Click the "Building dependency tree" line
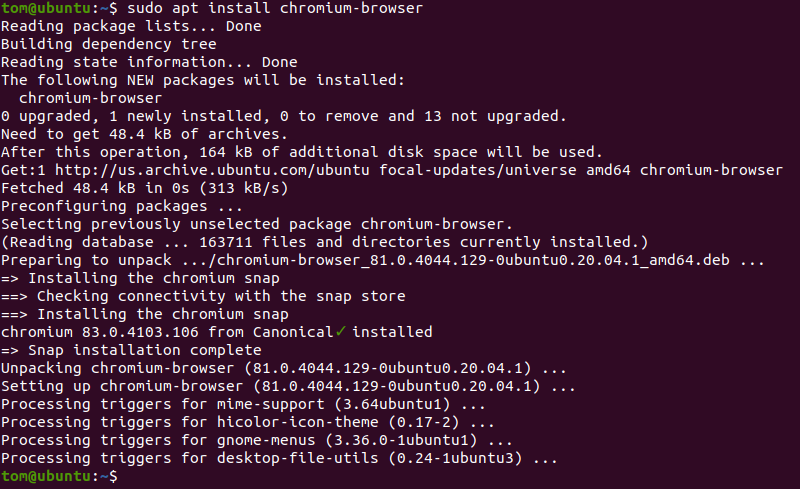Screen dimensions: 800x489 [x=108, y=44]
